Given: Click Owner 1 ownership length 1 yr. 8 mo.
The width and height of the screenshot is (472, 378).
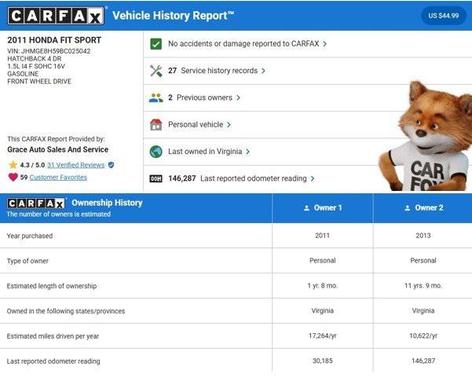Looking at the screenshot, I should (322, 286).
